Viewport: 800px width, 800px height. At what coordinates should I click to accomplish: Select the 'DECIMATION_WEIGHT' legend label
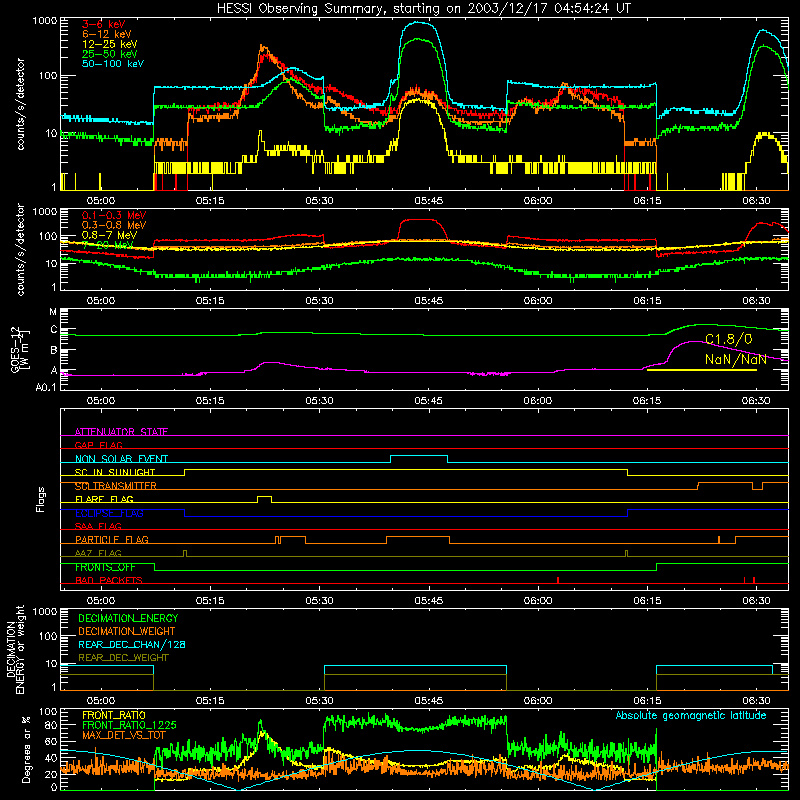pyautogui.click(x=127, y=632)
